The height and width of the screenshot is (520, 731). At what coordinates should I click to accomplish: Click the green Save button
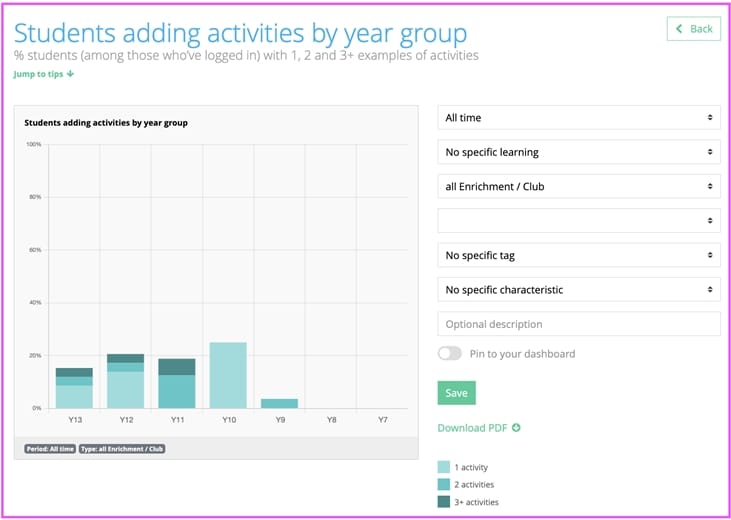456,393
